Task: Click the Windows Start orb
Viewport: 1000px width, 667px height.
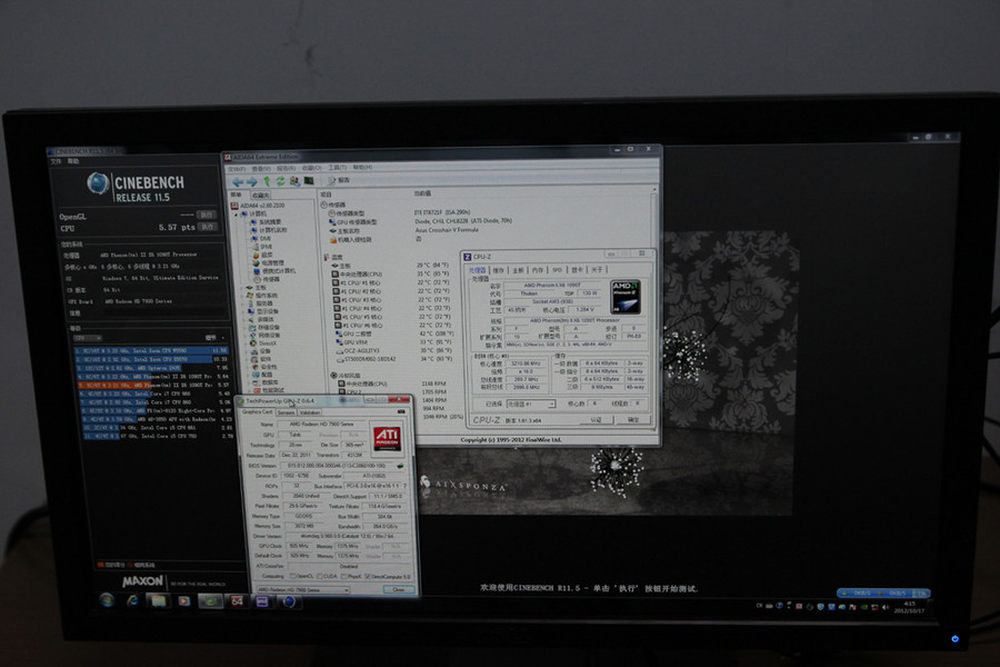Action: (x=107, y=600)
